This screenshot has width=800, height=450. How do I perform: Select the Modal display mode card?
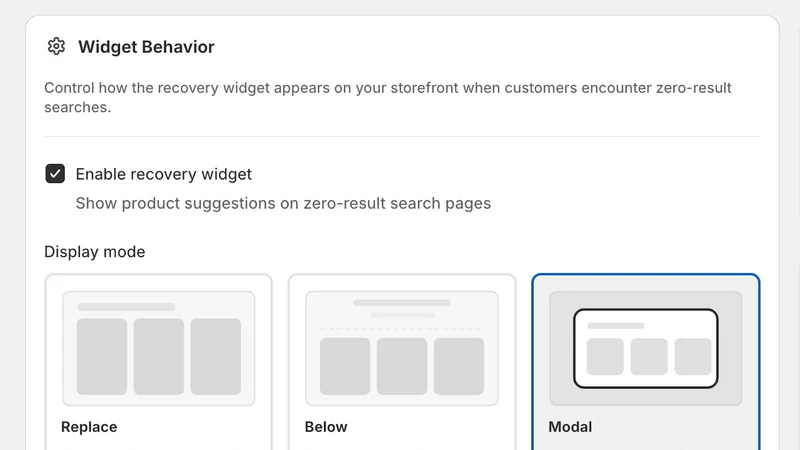point(645,362)
